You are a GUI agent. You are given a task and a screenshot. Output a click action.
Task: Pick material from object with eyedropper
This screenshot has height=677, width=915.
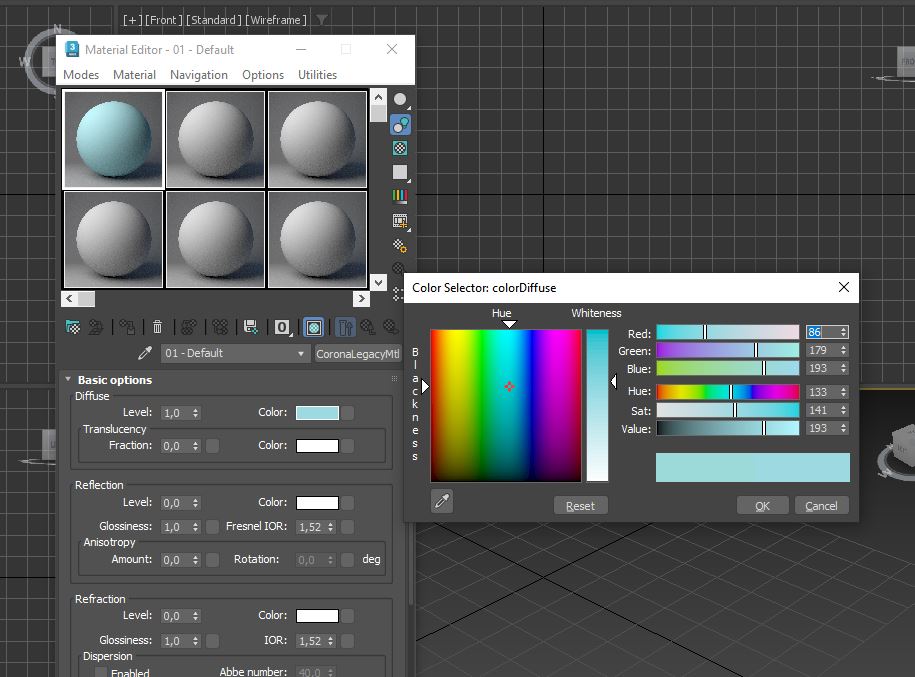[146, 354]
